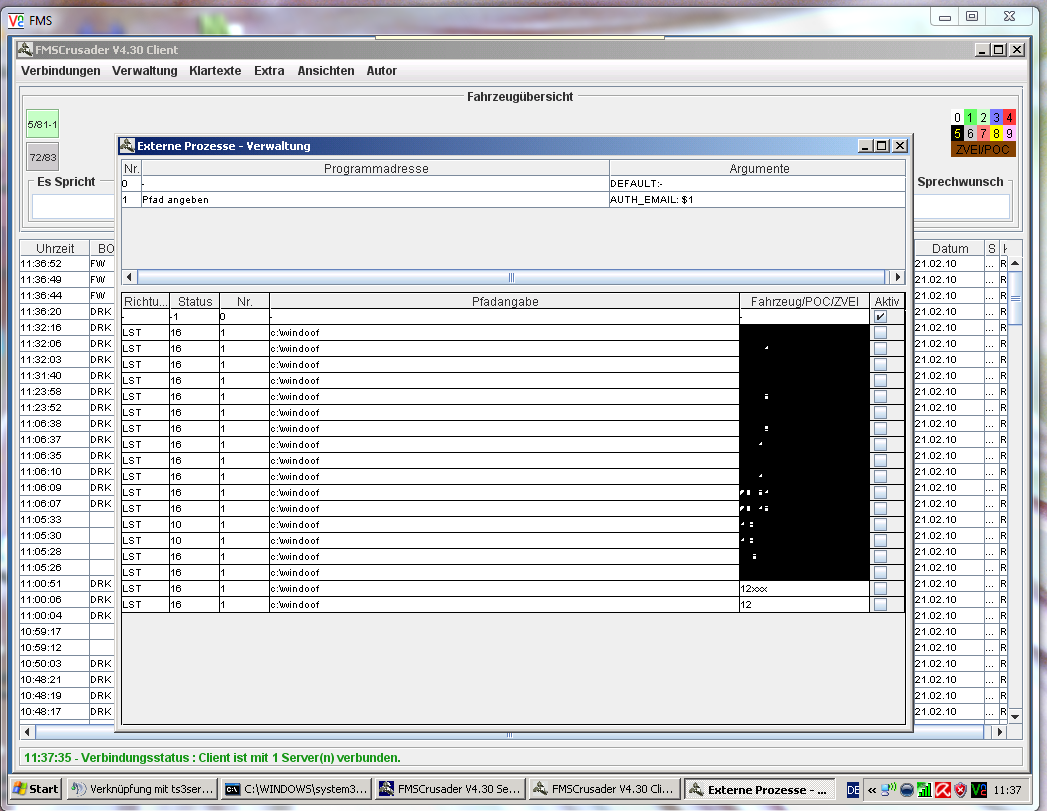Click the FMSCrusader Client window title icon
Screen dimensions: 1047x811
(x=25, y=50)
